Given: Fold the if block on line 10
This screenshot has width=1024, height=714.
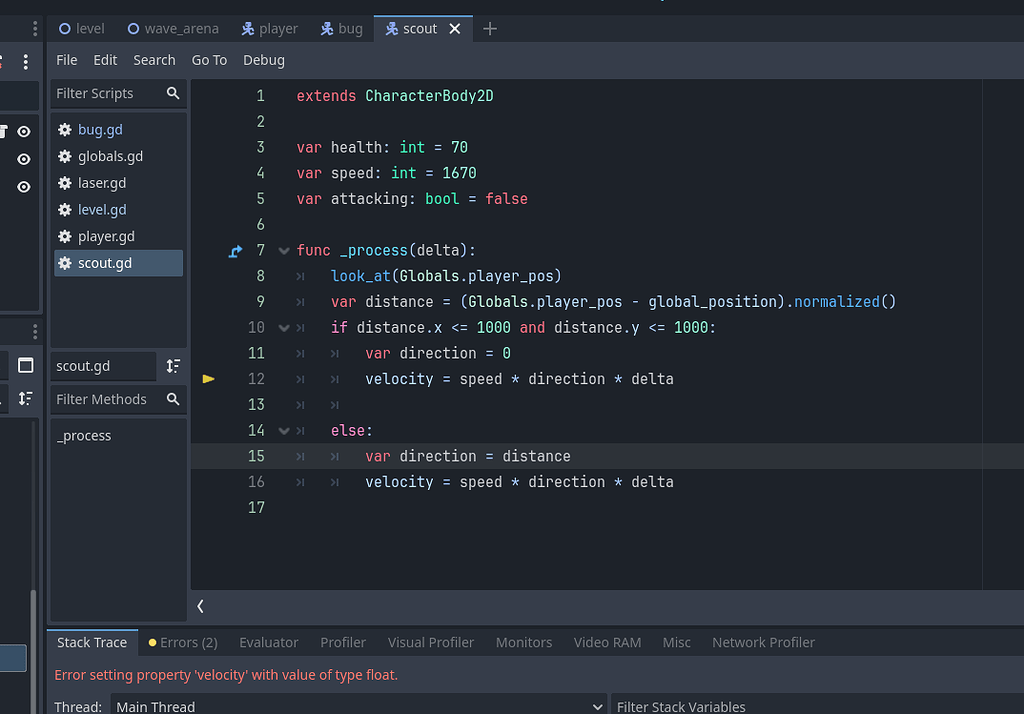Looking at the screenshot, I should [283, 328].
